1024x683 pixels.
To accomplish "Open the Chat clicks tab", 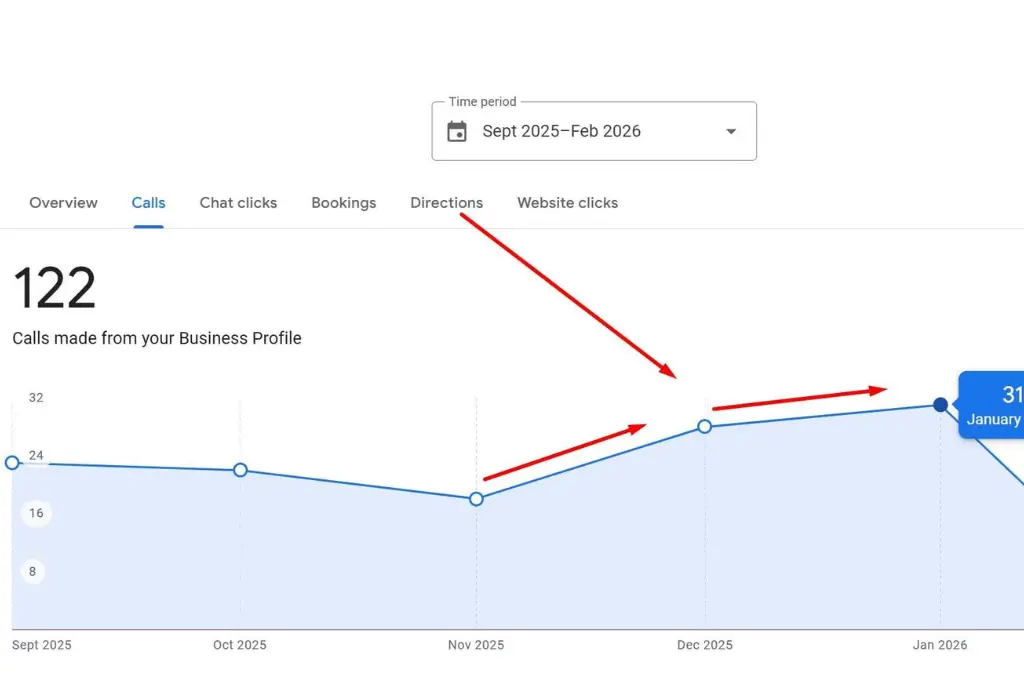I will tap(238, 203).
